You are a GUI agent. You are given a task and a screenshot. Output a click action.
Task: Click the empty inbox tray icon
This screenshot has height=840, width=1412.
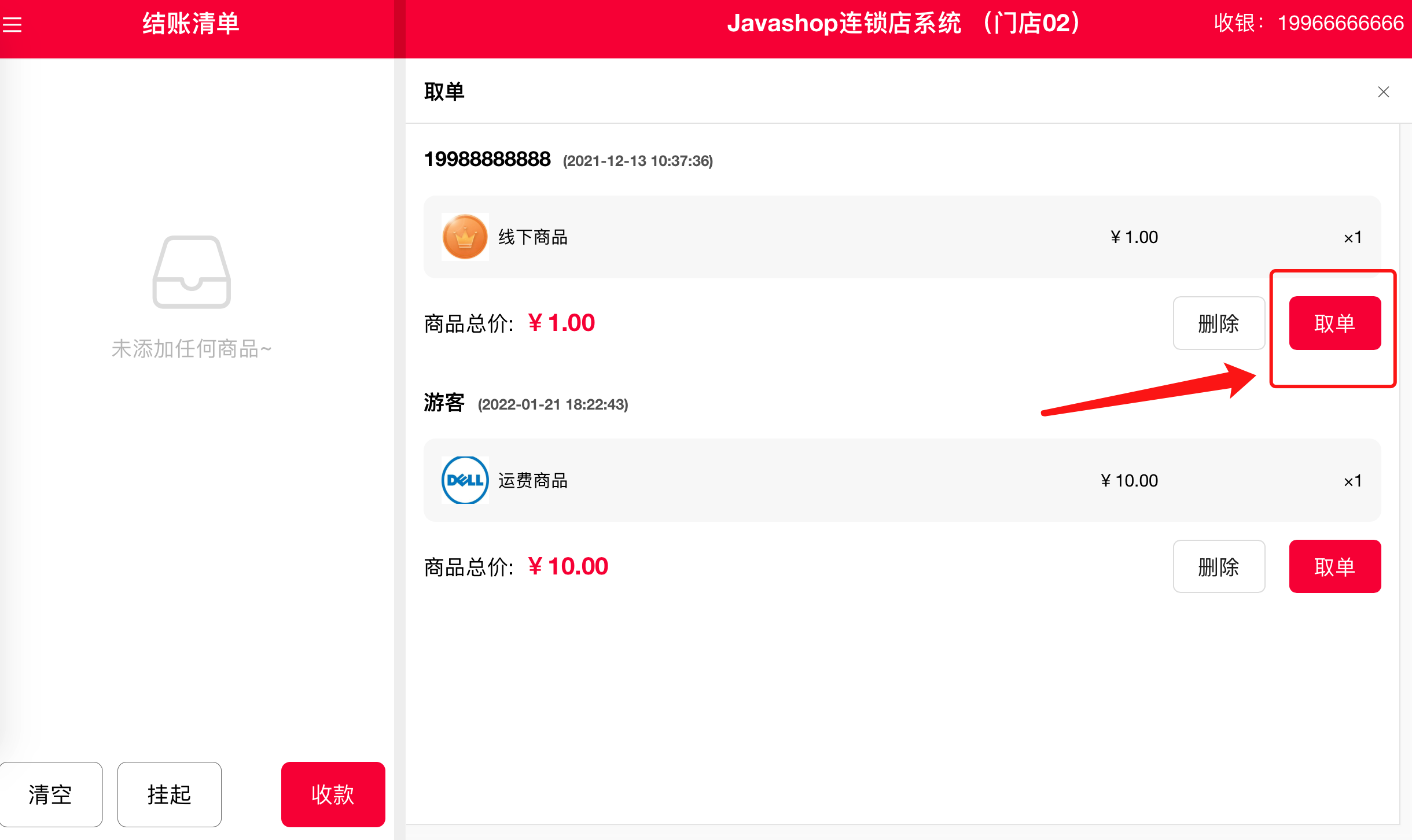point(192,272)
